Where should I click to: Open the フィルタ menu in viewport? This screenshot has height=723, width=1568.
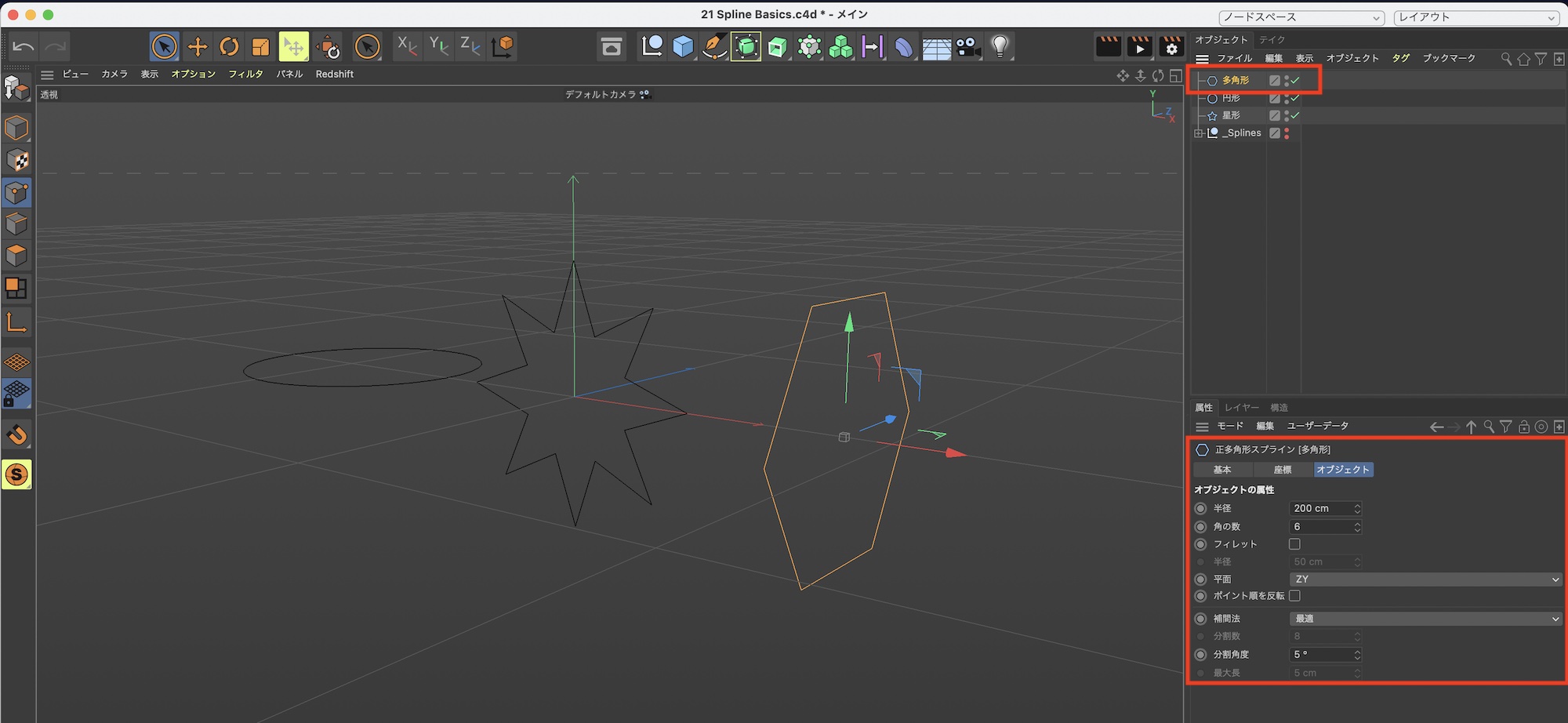tap(245, 74)
